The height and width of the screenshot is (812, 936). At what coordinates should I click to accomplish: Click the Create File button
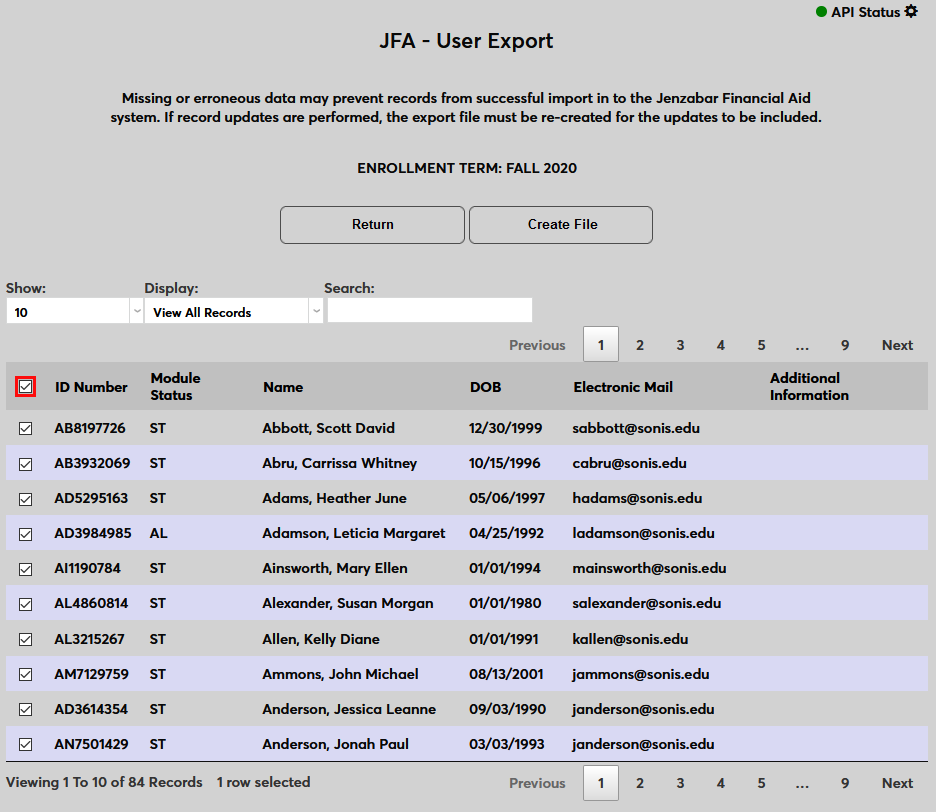point(561,225)
